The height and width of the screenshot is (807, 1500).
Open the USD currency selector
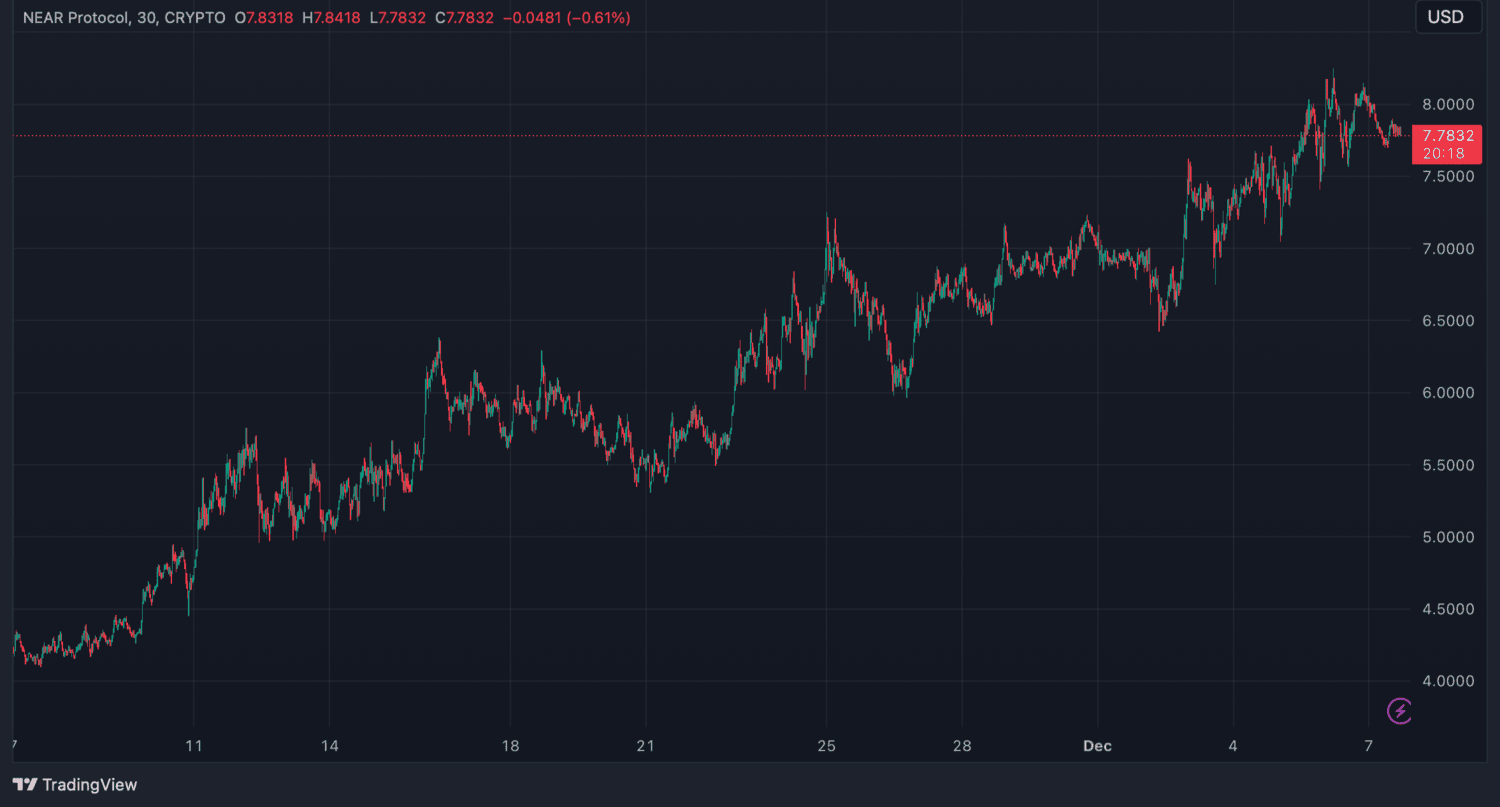(1447, 17)
